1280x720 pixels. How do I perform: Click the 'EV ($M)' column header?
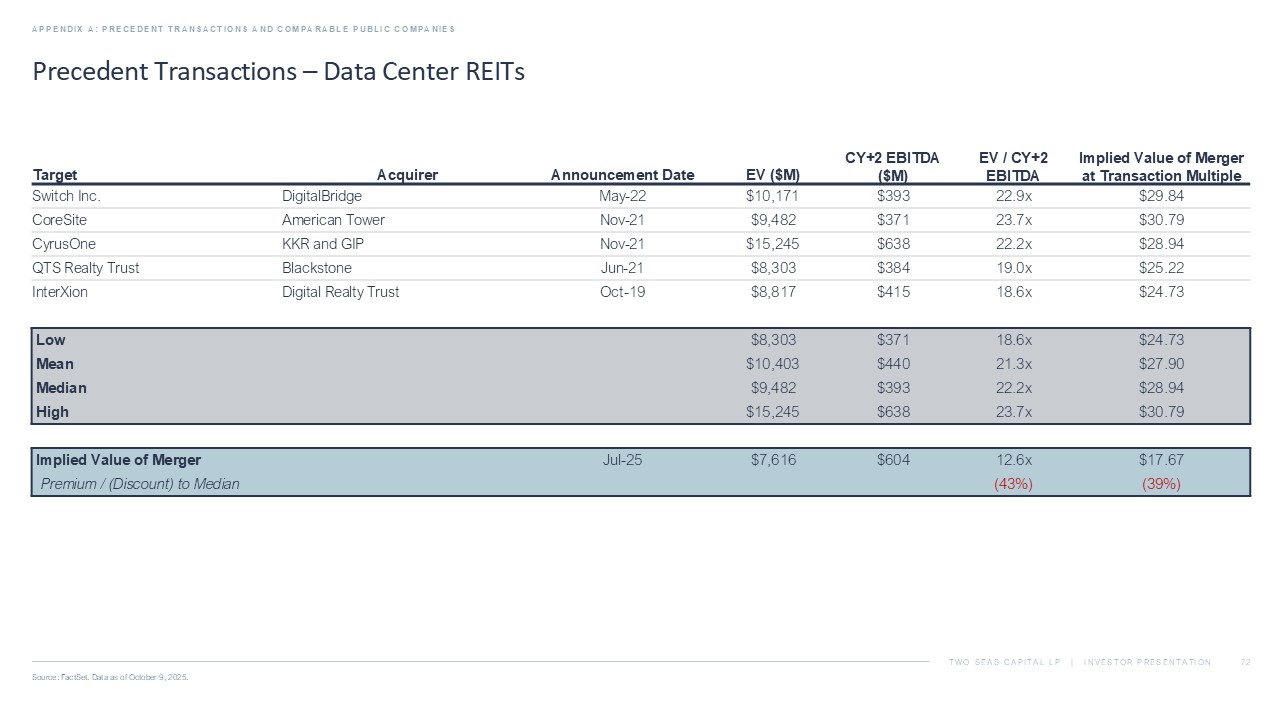pyautogui.click(x=773, y=175)
